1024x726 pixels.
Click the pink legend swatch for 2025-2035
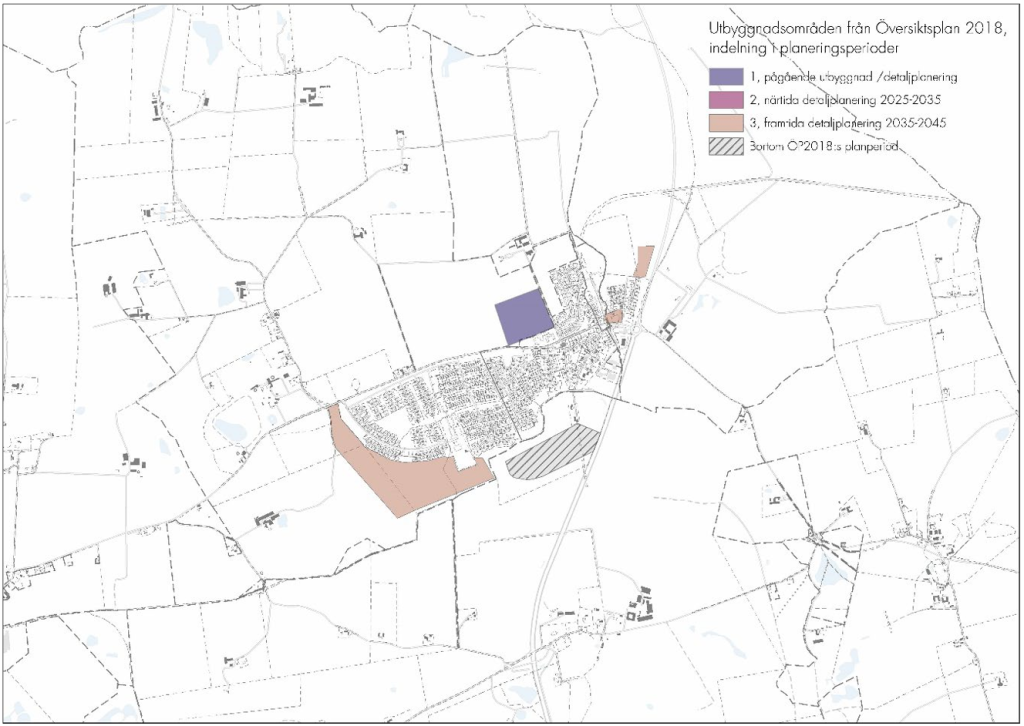pyautogui.click(x=726, y=100)
